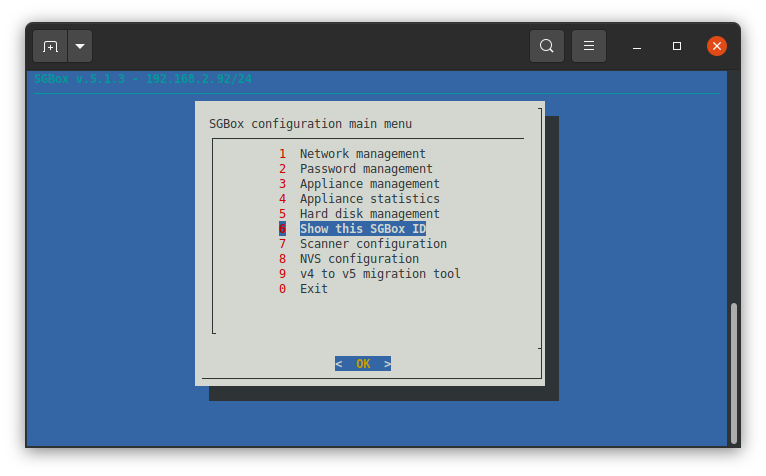
Task: Open a new terminal tab
Action: pos(50,46)
